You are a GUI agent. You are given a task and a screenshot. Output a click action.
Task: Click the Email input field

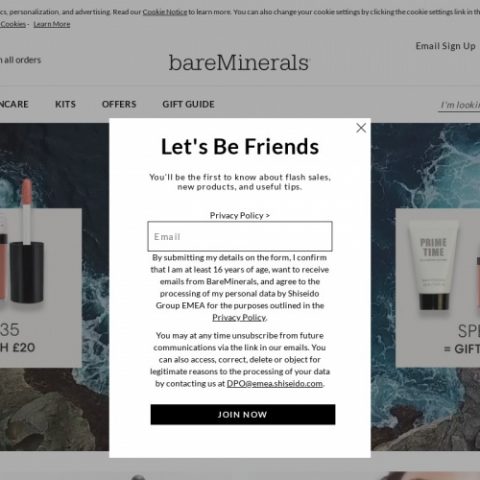click(240, 236)
